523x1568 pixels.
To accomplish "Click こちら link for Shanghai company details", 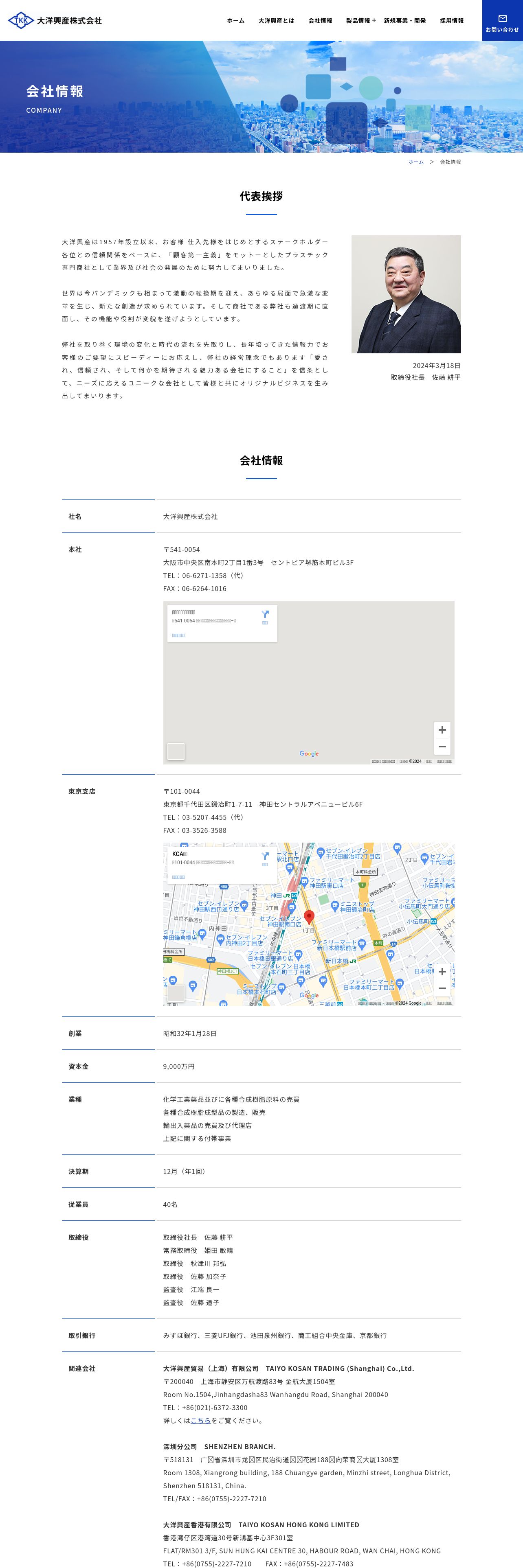I will click(200, 1420).
